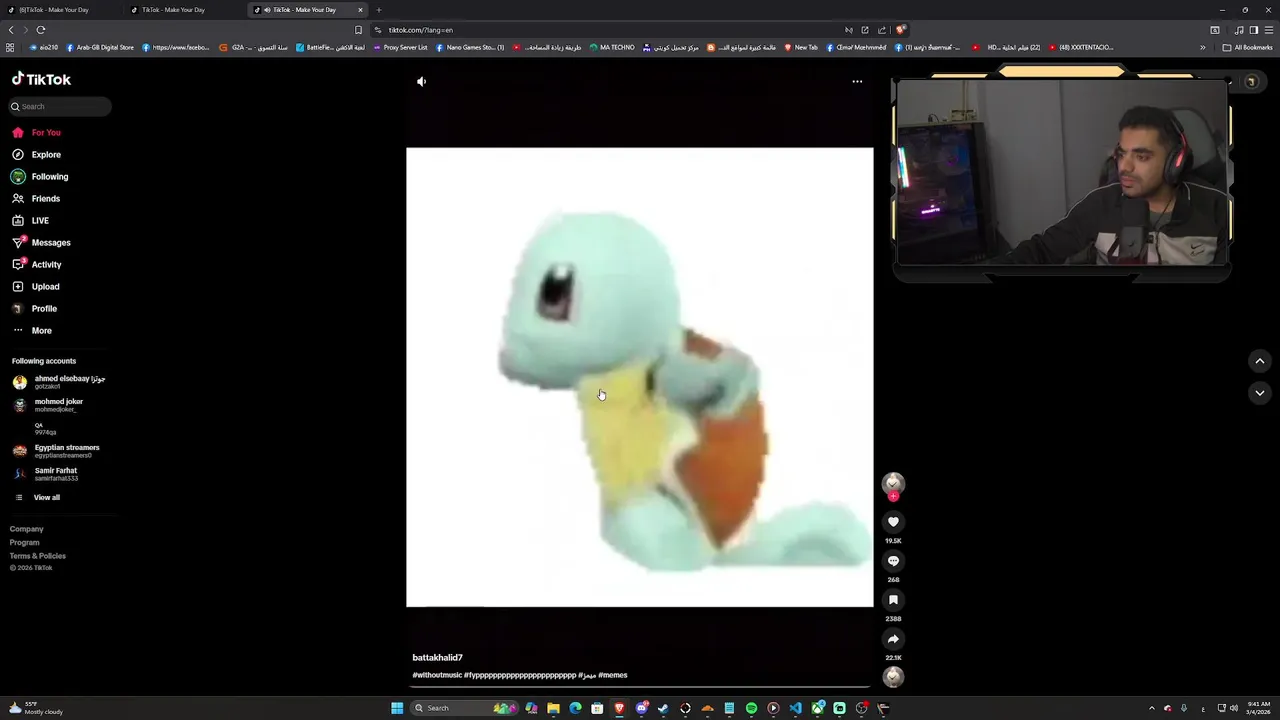The image size is (1280, 720).
Task: Open Discord from the taskbar
Action: [641, 708]
